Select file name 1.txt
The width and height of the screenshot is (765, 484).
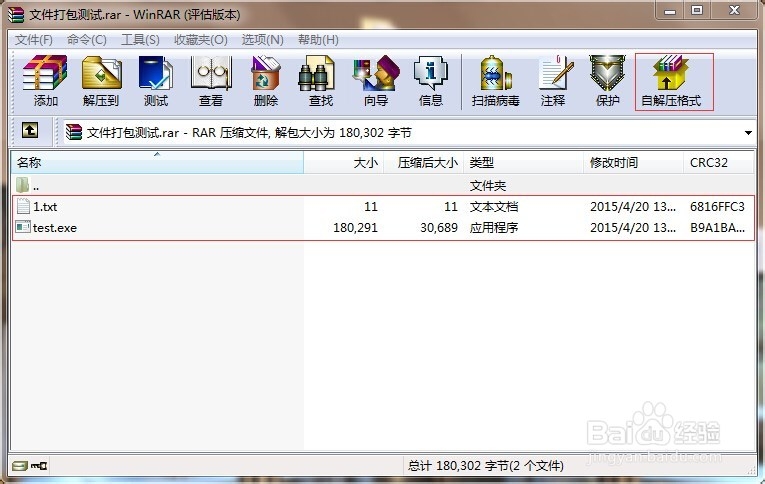pyautogui.click(x=45, y=207)
